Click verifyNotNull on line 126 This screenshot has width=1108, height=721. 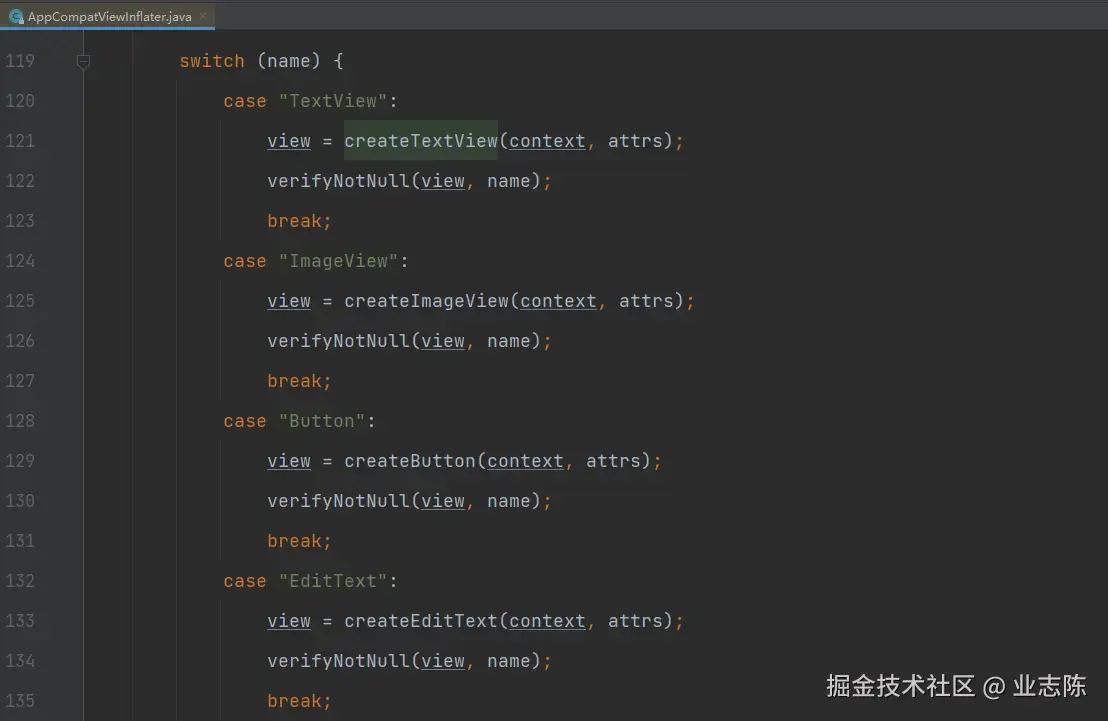338,341
